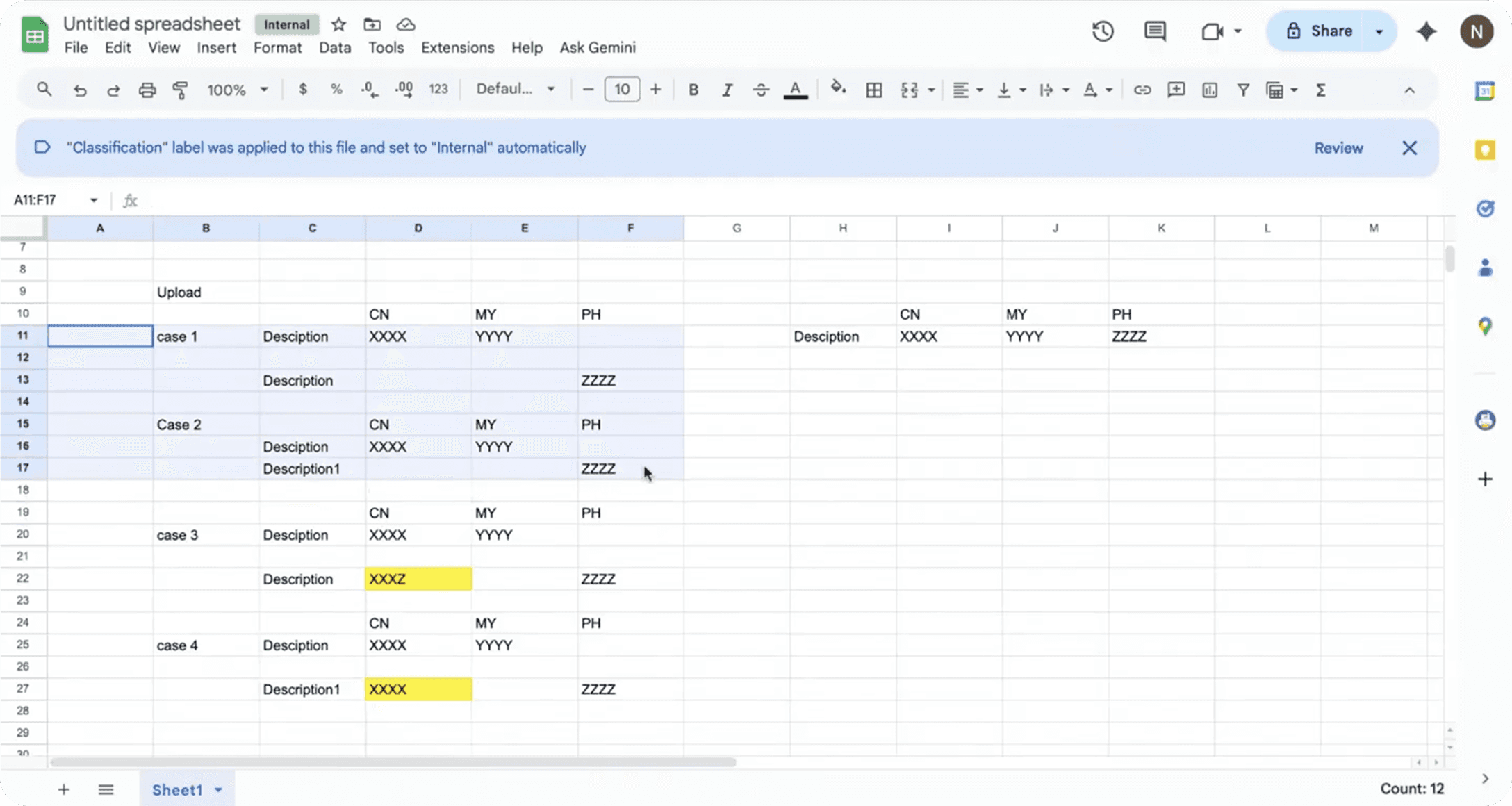Open the Extensions menu
The image size is (1512, 806).
457,47
